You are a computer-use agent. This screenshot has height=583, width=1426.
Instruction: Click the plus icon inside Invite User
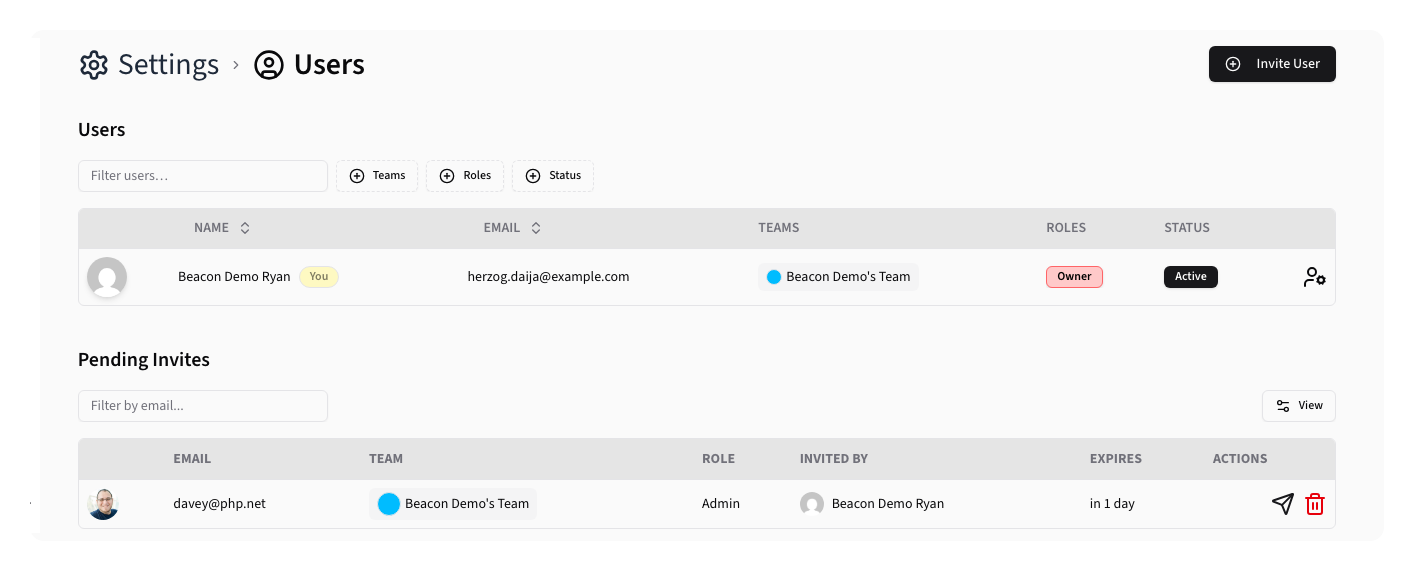[1232, 64]
